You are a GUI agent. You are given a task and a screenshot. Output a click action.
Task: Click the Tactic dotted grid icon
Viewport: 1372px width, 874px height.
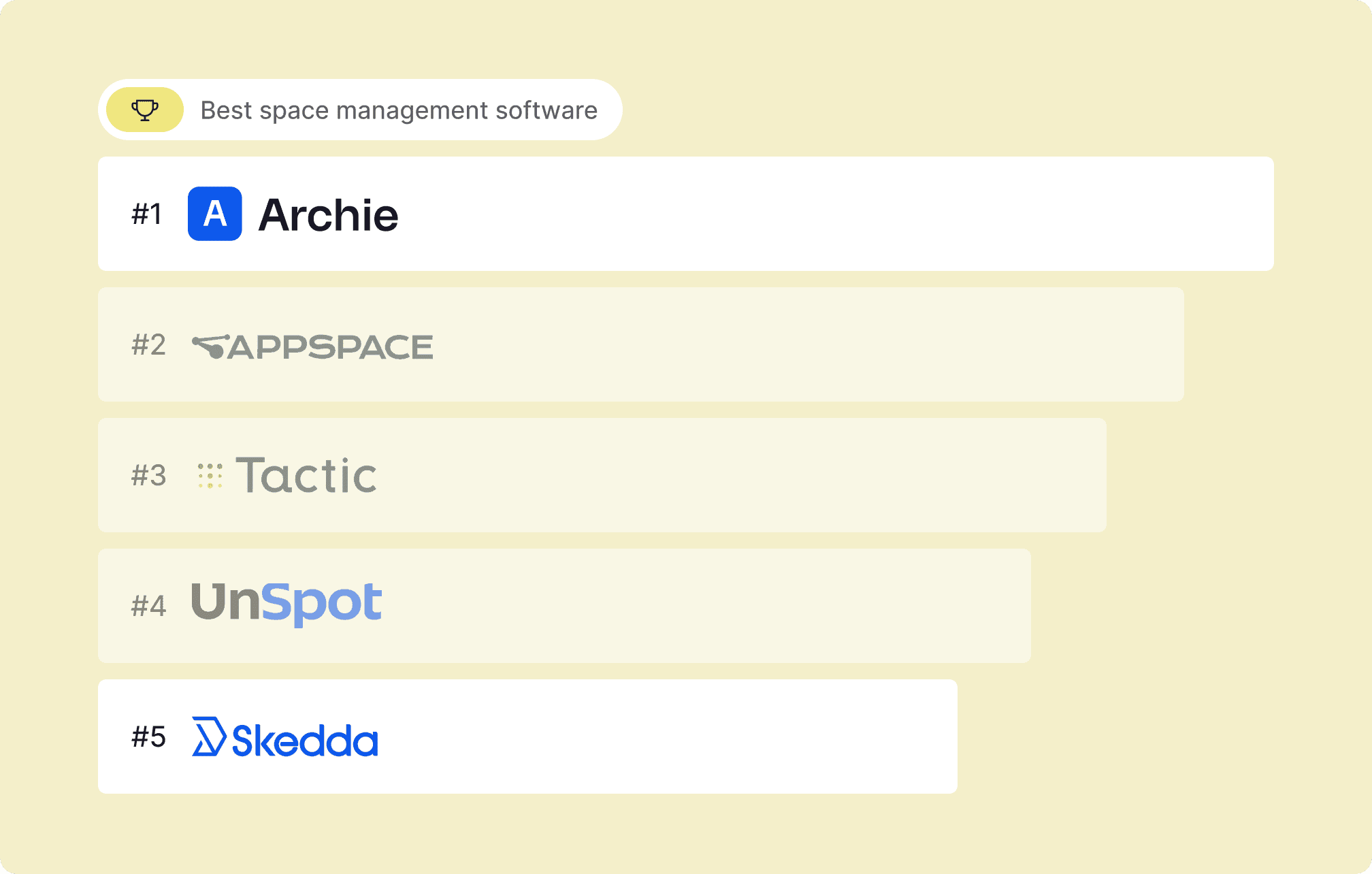(210, 475)
